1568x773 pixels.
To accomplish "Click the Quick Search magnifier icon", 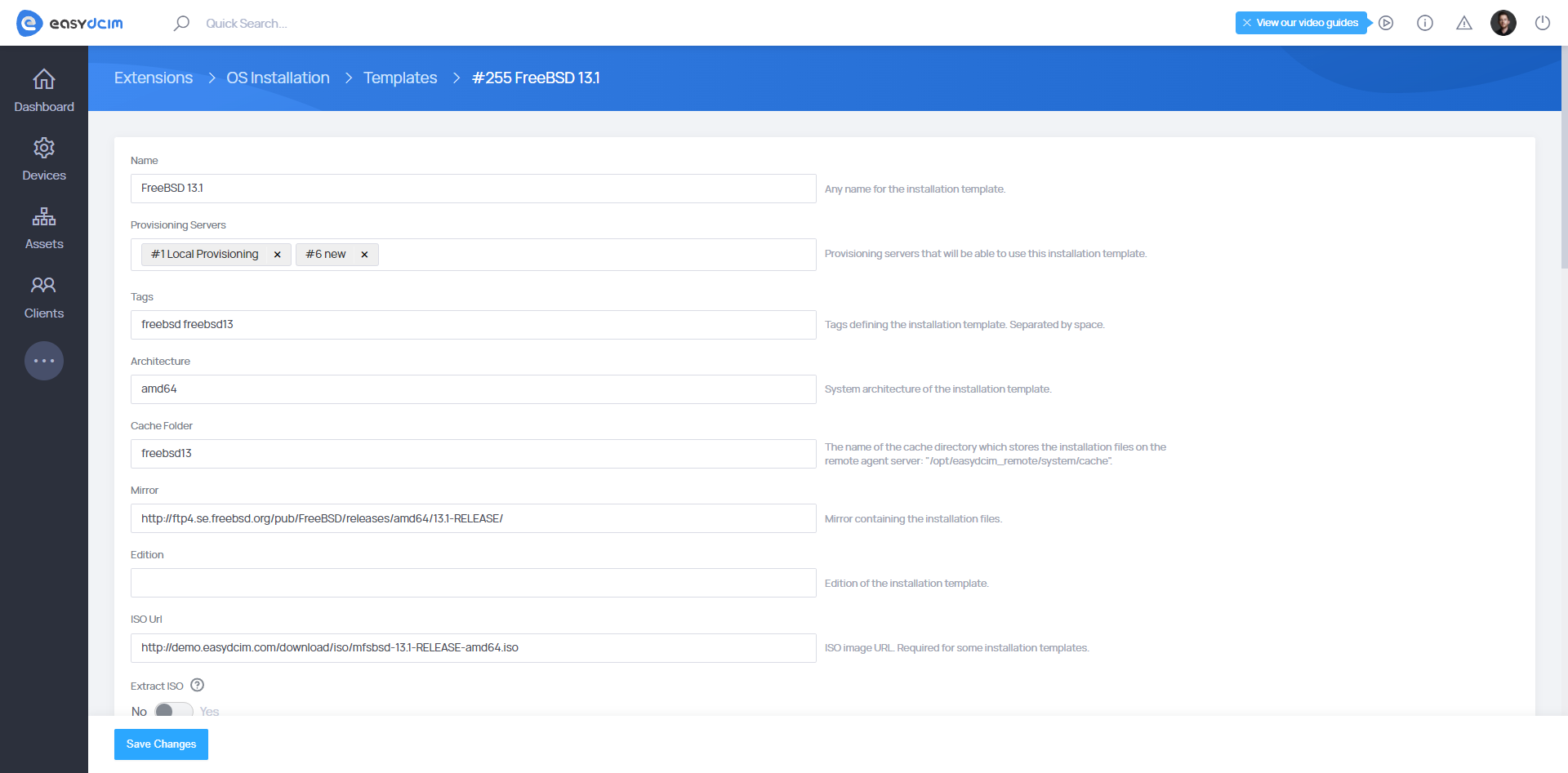I will coord(181,23).
